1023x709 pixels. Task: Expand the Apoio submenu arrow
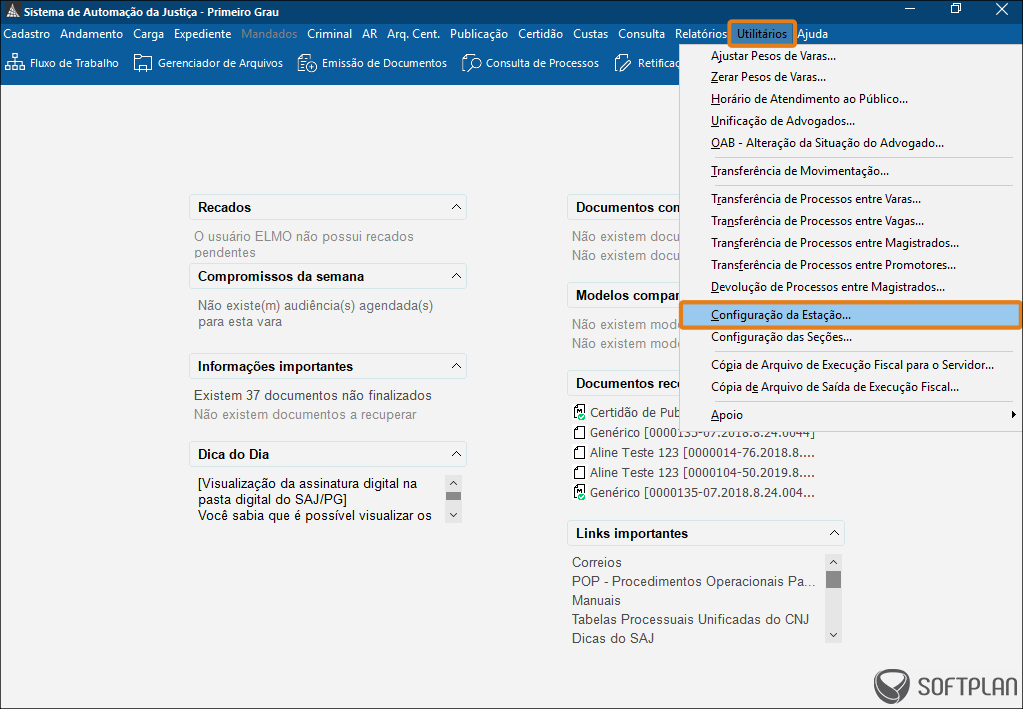(1013, 415)
